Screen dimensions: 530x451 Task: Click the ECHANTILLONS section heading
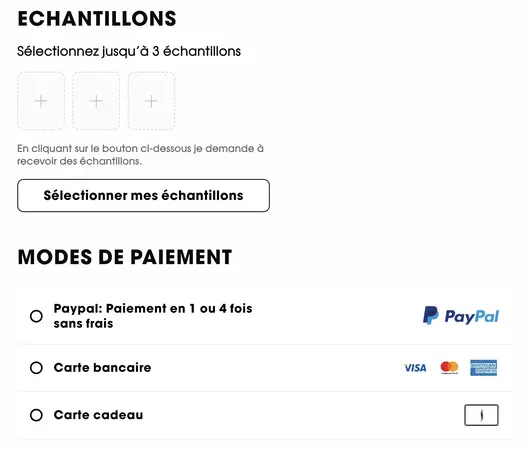pyautogui.click(x=97, y=18)
